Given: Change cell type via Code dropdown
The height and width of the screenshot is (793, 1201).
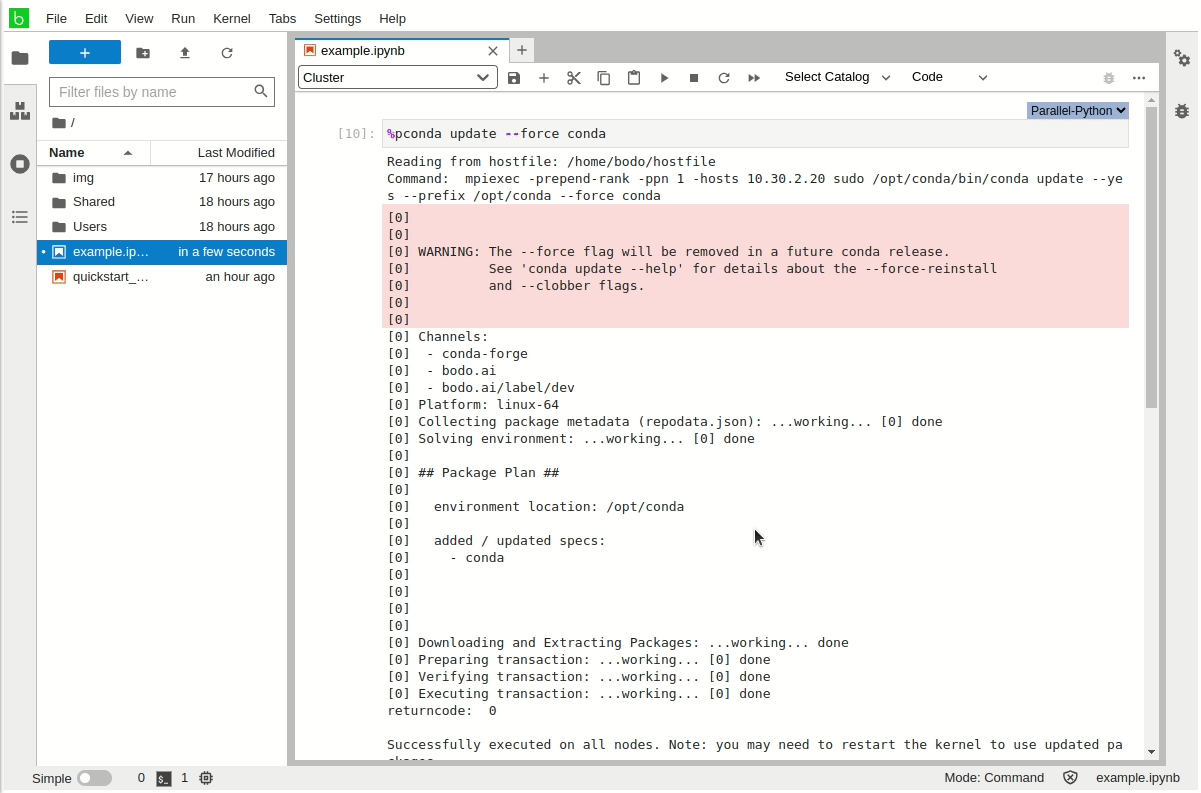Looking at the screenshot, I should pos(949,77).
